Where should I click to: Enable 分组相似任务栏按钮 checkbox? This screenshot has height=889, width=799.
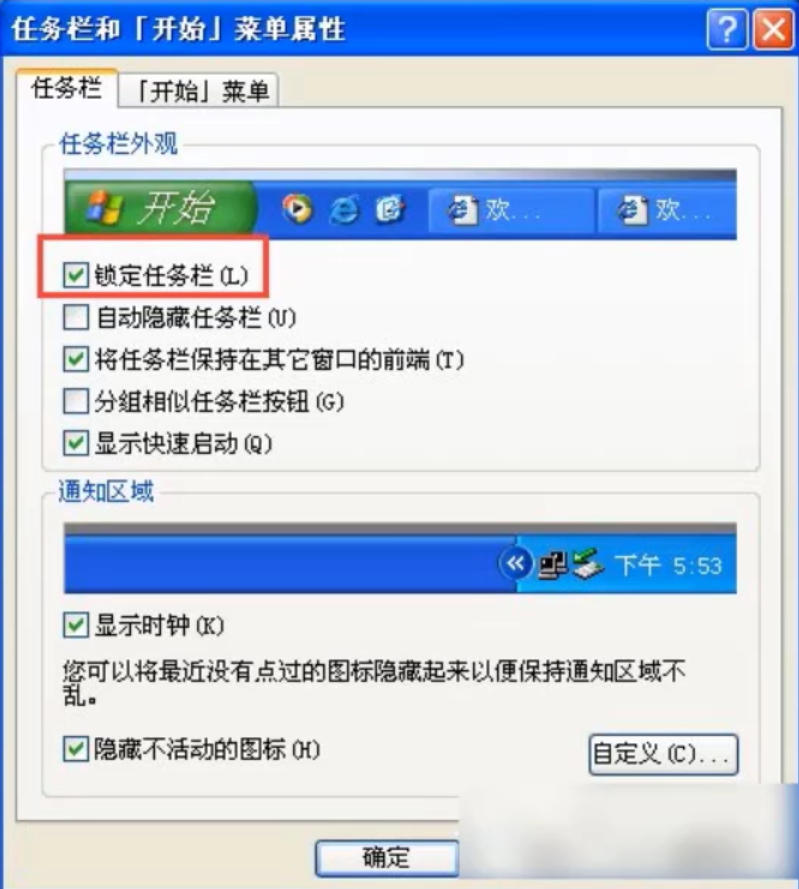click(75, 401)
